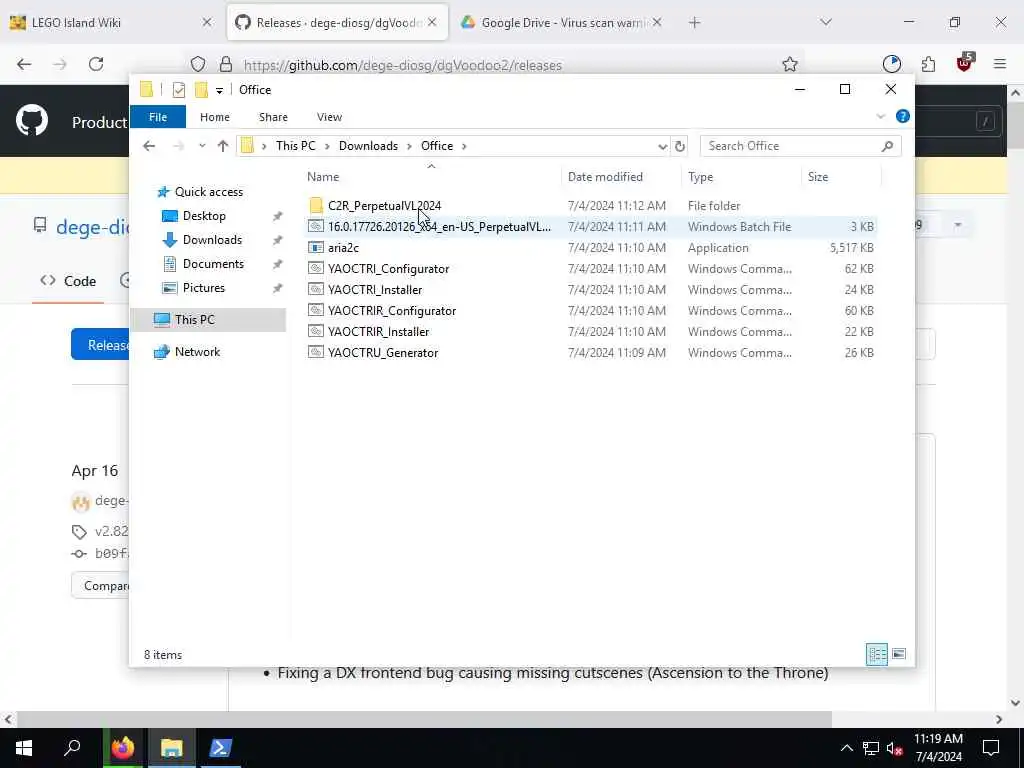The image size is (1024, 768).
Task: Open the File ribbon tab
Action: pos(158,117)
